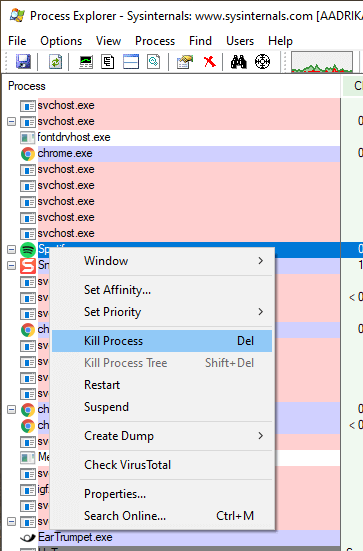Select Kill Process in context menu
The width and height of the screenshot is (363, 551).
click(x=162, y=341)
